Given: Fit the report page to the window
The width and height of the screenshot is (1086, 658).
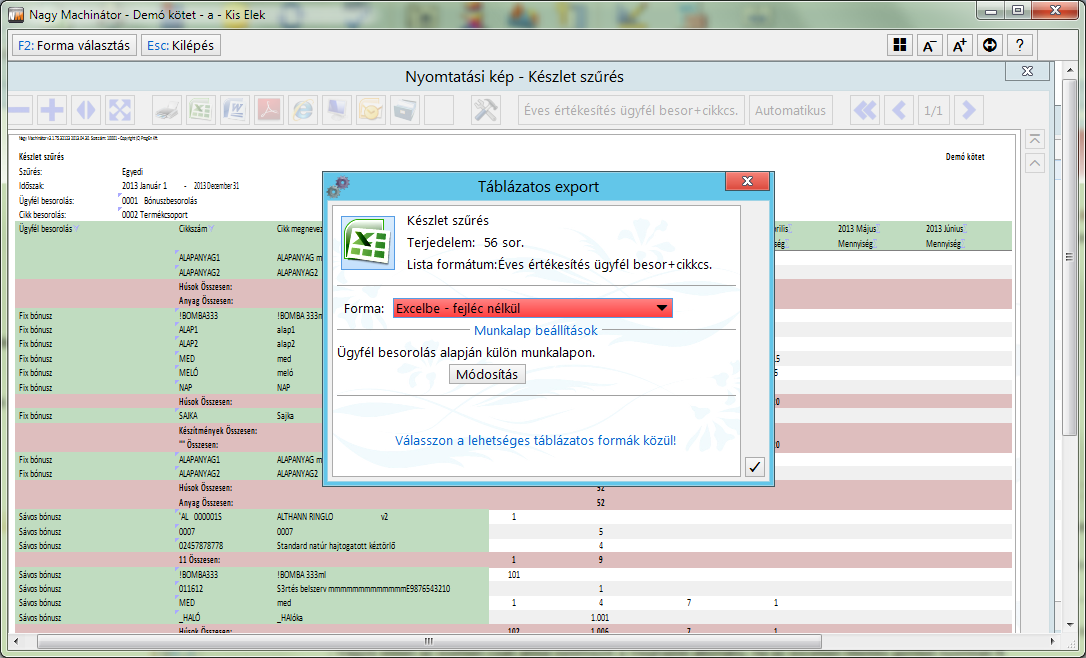Looking at the screenshot, I should [119, 110].
